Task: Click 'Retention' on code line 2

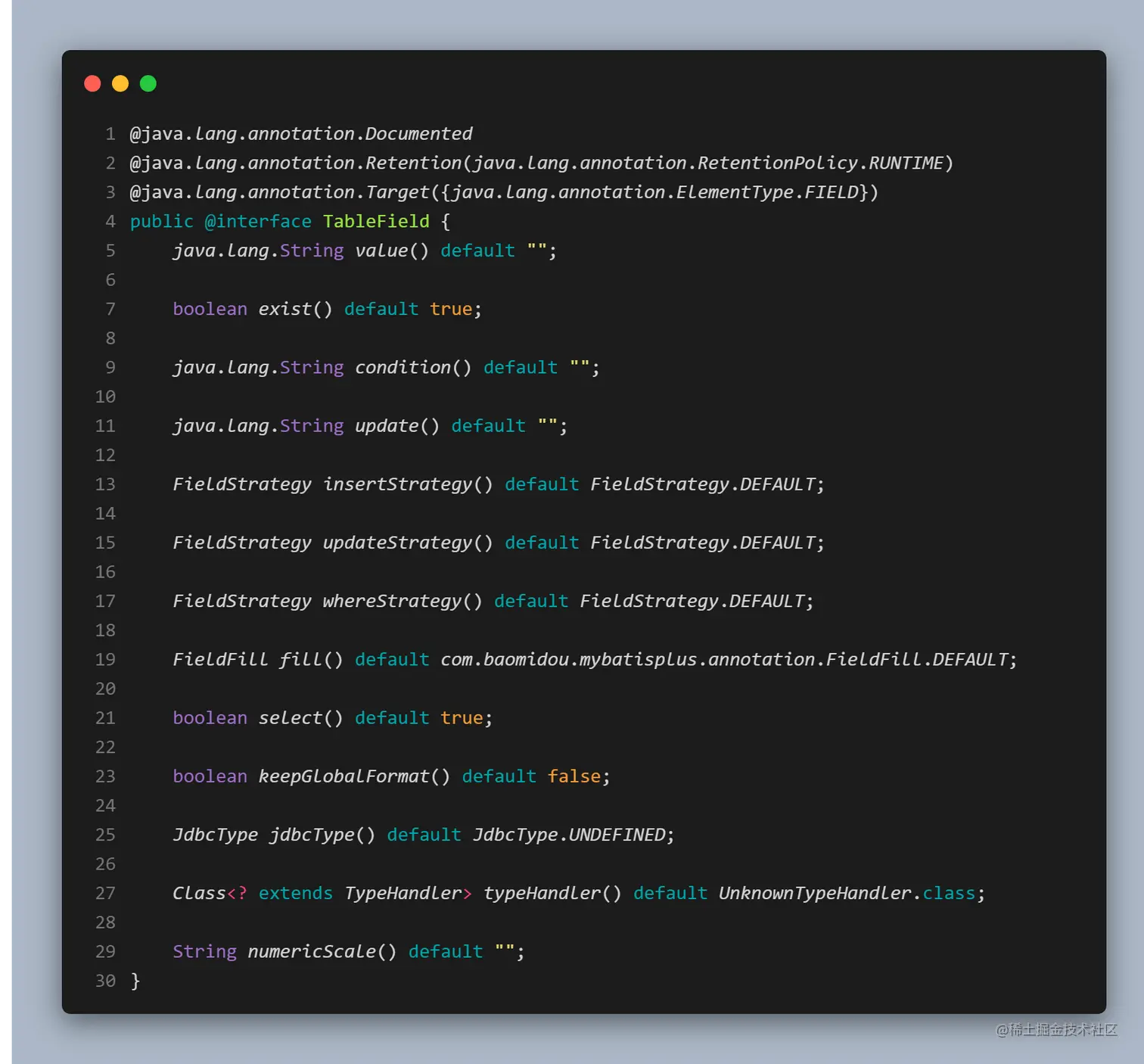Action: click(413, 163)
